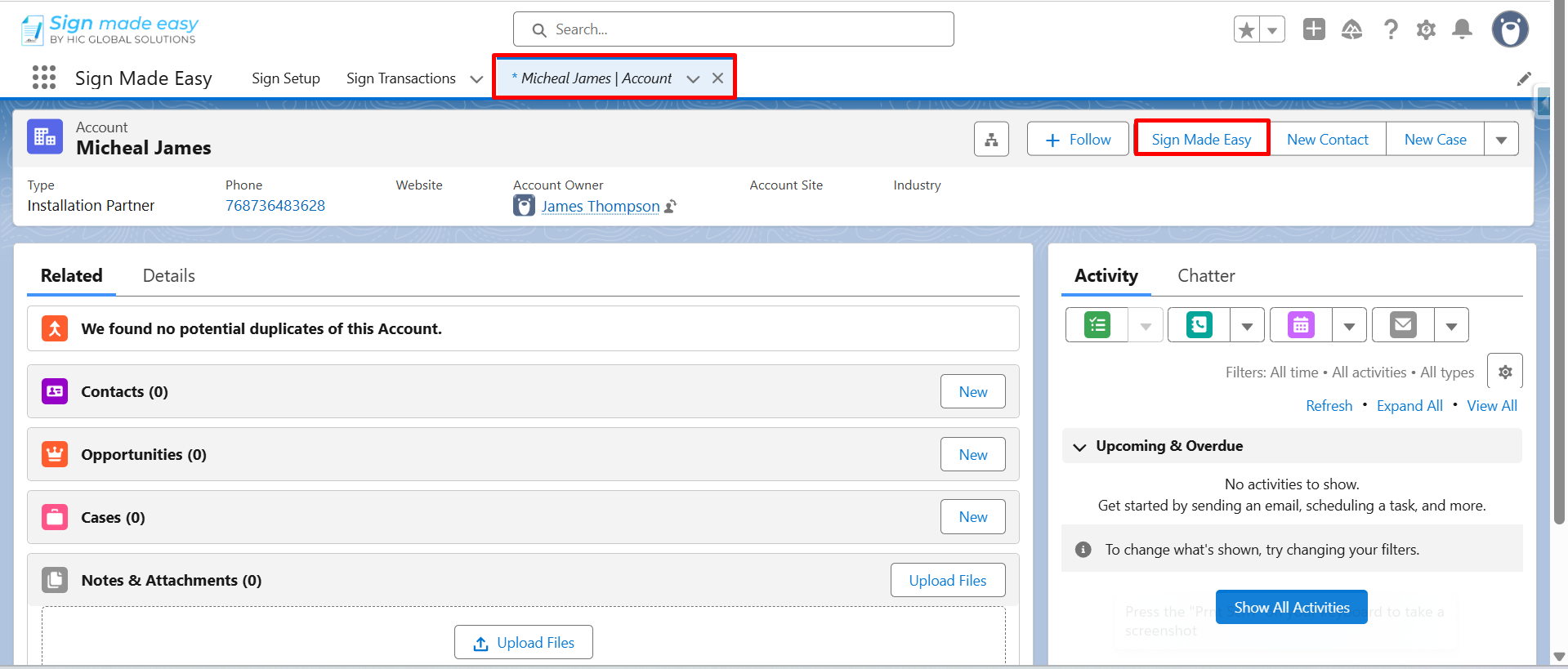Open the Setup gear icon
This screenshot has height=669, width=1568.
click(x=1426, y=30)
